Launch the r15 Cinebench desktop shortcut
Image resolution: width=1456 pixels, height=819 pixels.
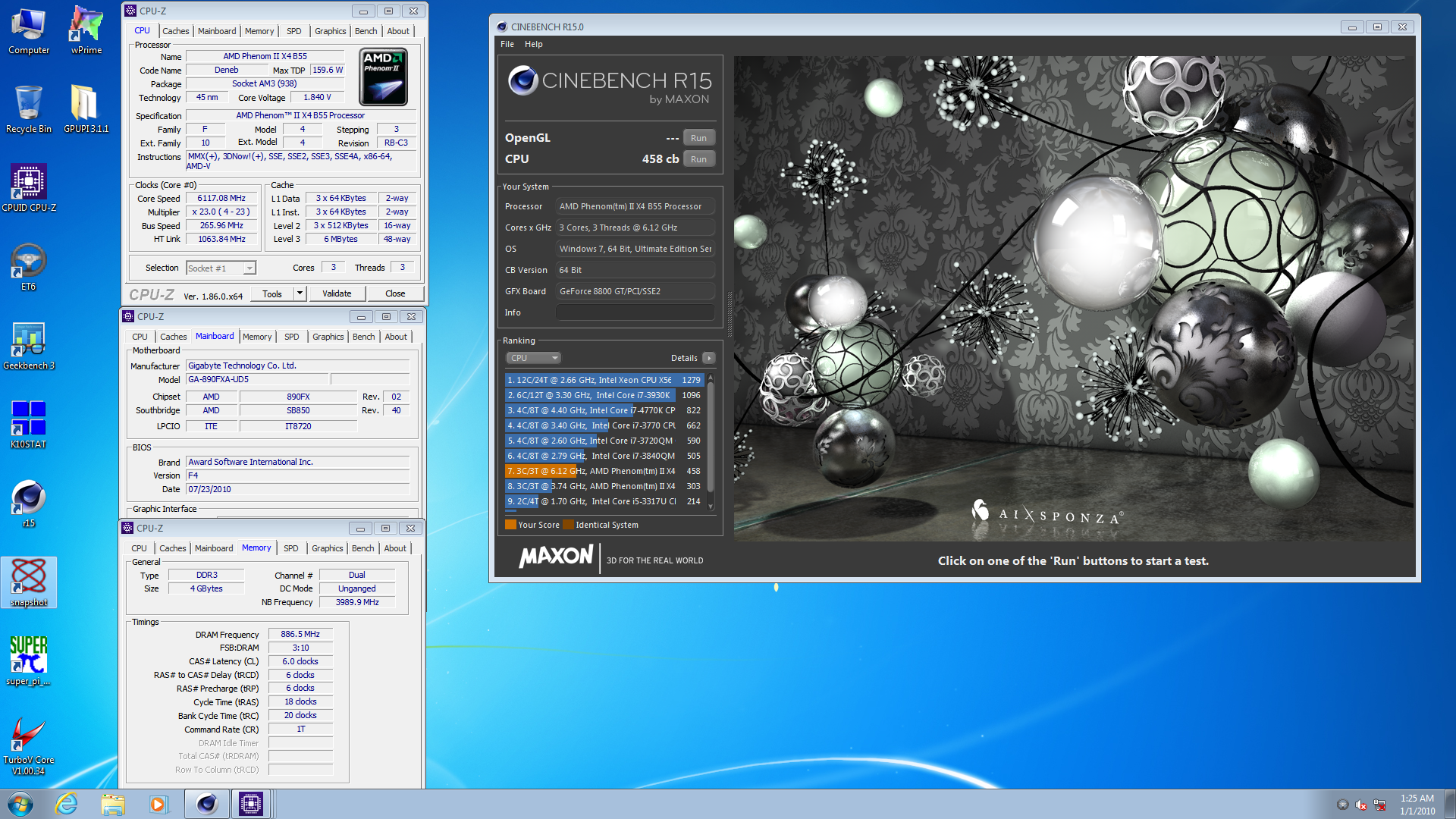pyautogui.click(x=29, y=504)
